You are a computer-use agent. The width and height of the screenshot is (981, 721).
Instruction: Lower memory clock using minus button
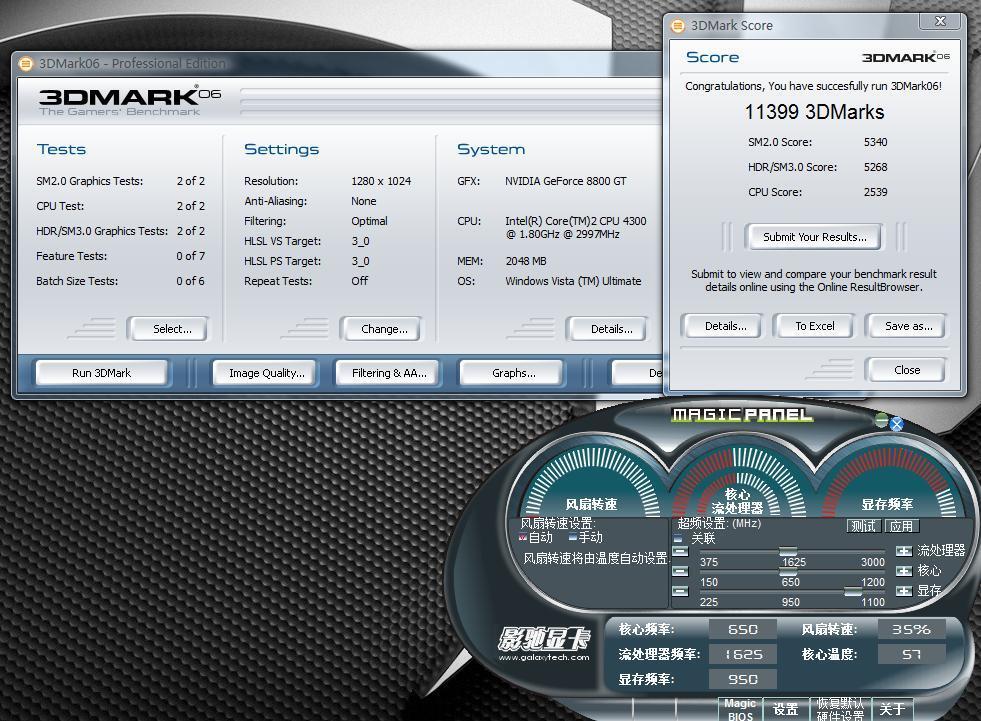(x=680, y=591)
